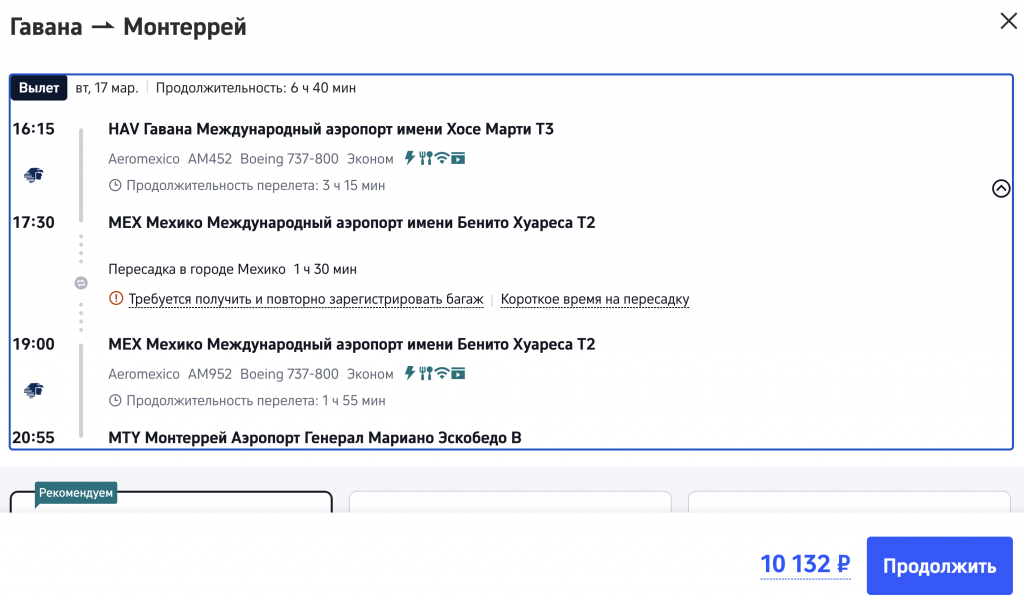Screen dimensions: 1024x600
Task: Click the meal icon for flight AM952
Action: 425,374
